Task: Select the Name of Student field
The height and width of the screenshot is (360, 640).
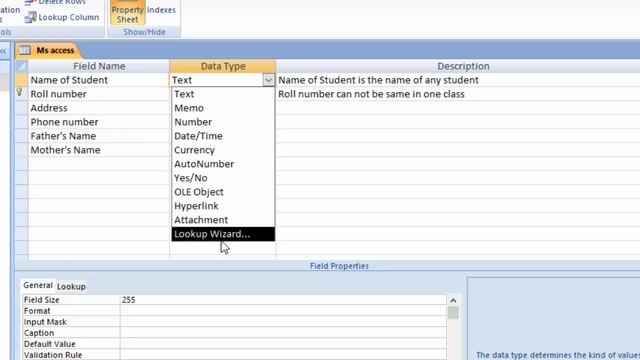Action: [x=98, y=80]
